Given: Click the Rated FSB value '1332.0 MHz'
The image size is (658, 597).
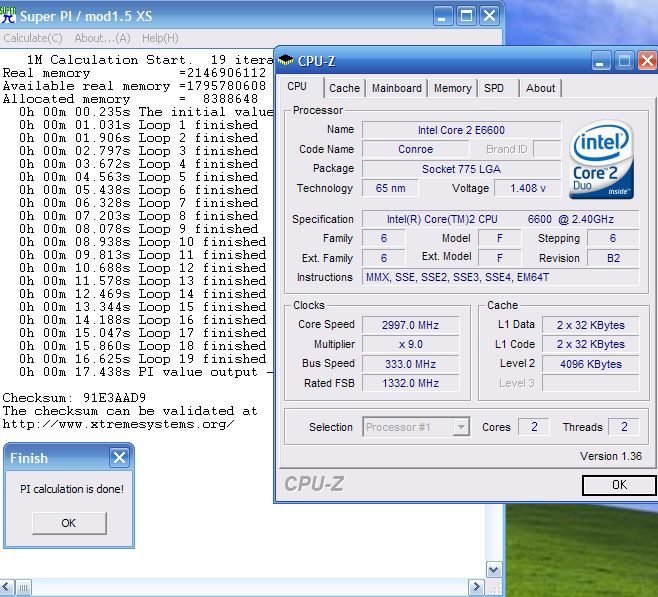Looking at the screenshot, I should 410,383.
